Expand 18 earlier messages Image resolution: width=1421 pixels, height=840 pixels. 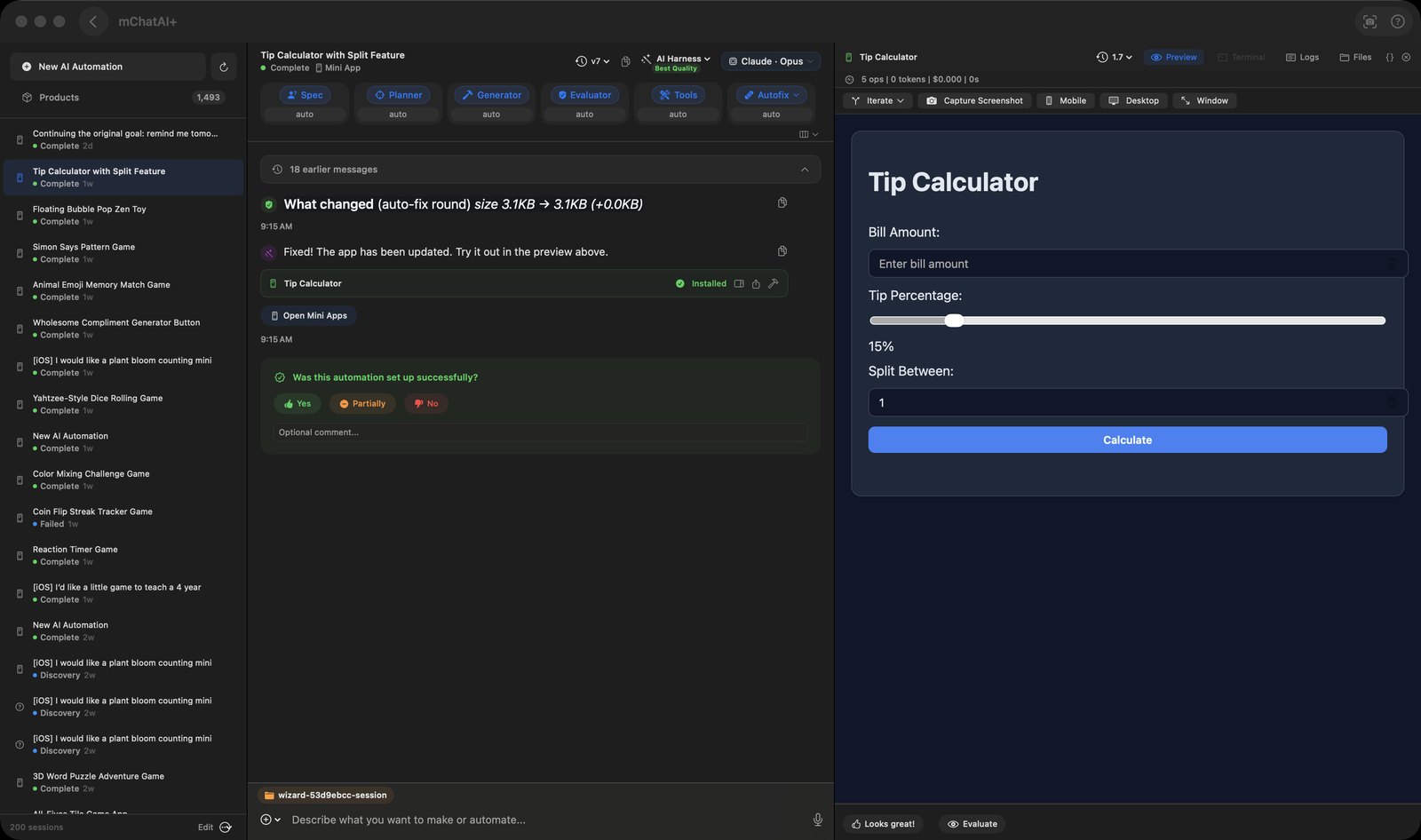(x=540, y=170)
